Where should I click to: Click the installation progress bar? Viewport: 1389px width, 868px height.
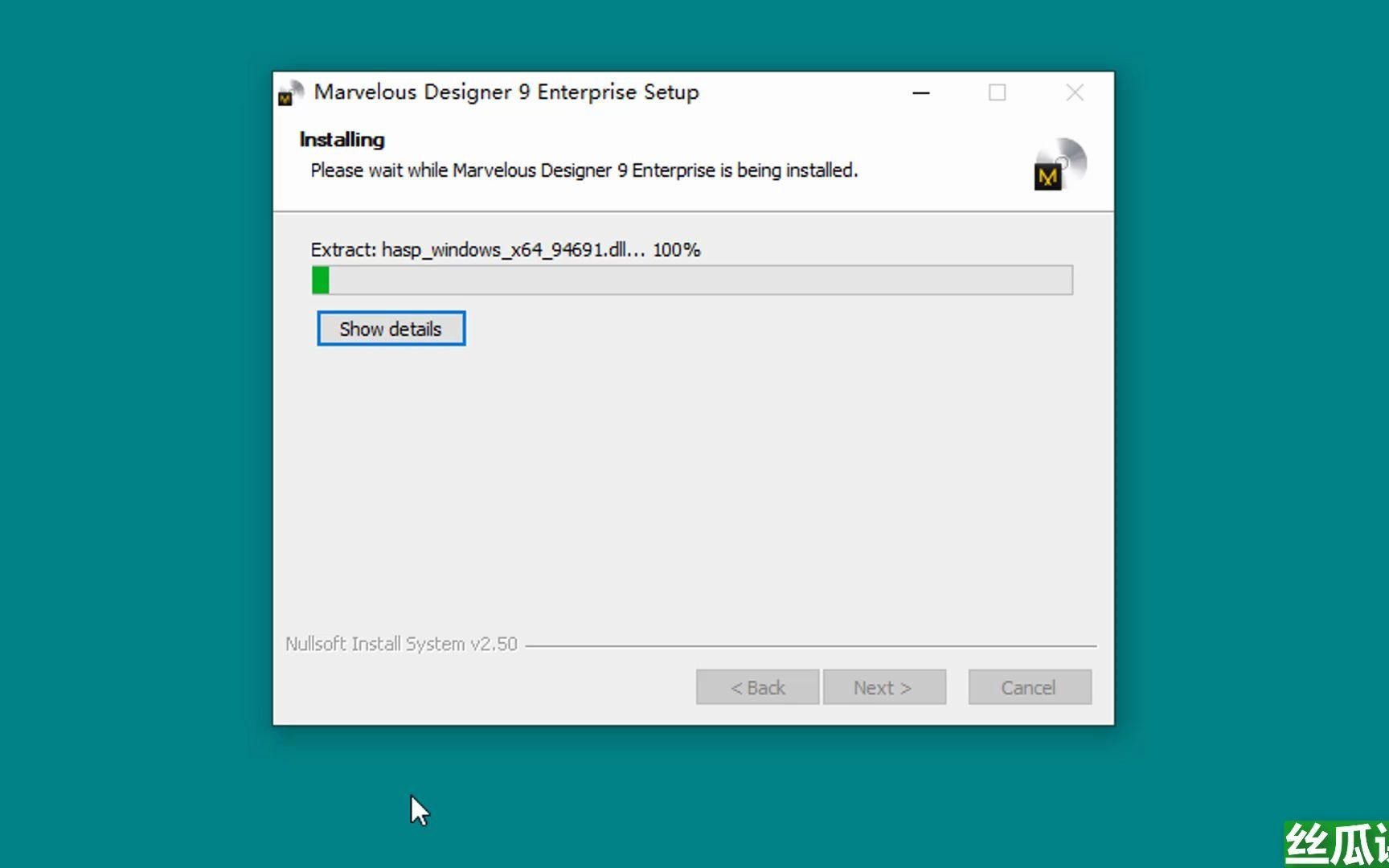click(692, 280)
